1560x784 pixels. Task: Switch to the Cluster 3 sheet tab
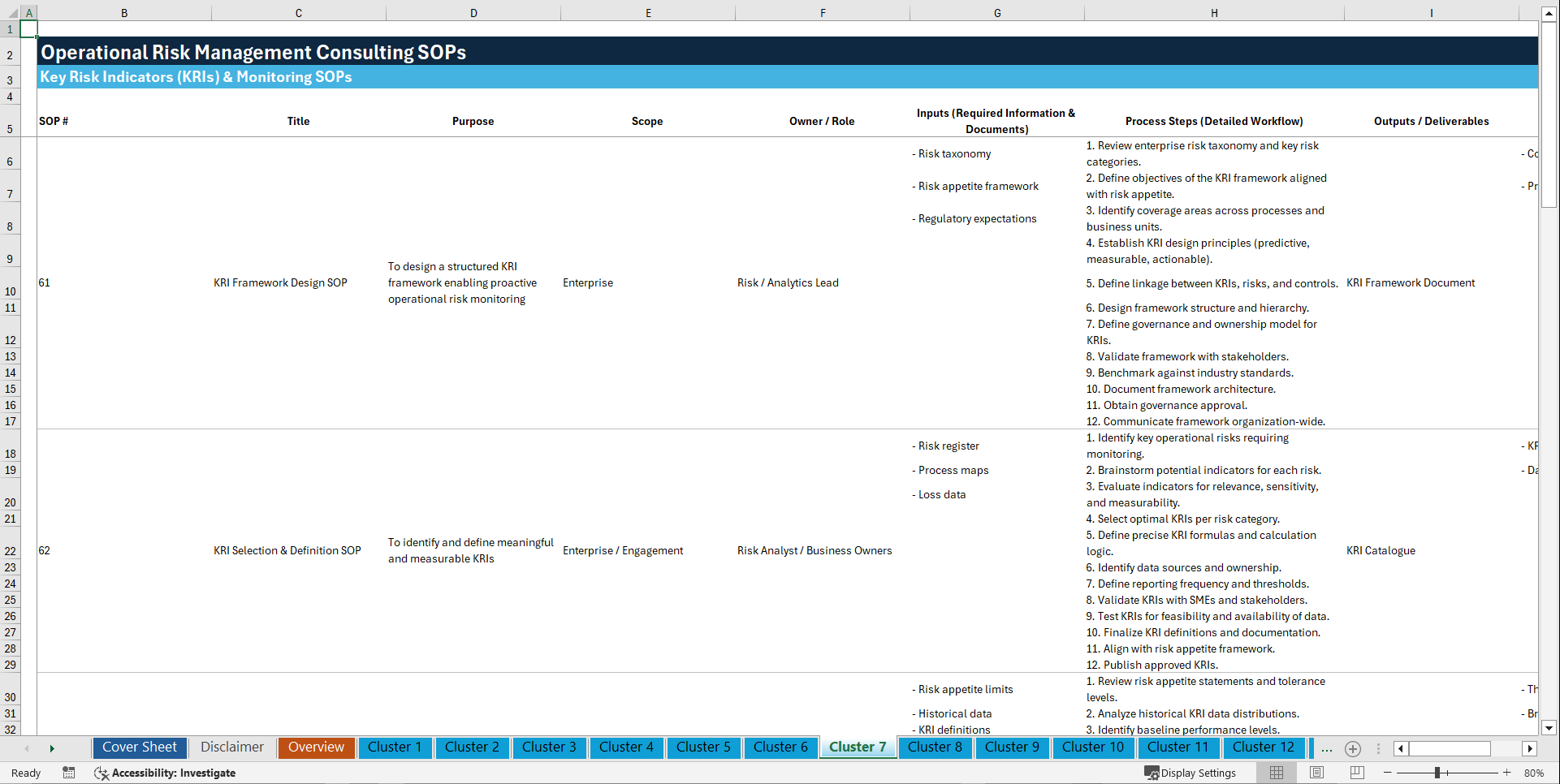pyautogui.click(x=549, y=747)
